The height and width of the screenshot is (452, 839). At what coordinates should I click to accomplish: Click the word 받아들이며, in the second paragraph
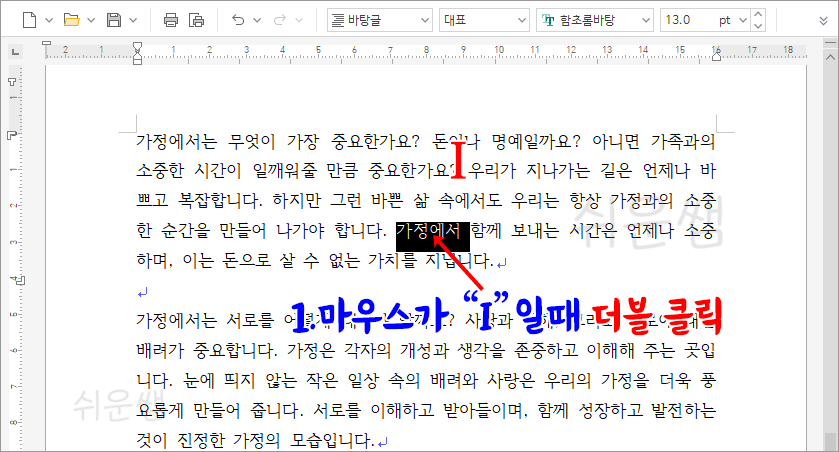pyautogui.click(x=486, y=411)
